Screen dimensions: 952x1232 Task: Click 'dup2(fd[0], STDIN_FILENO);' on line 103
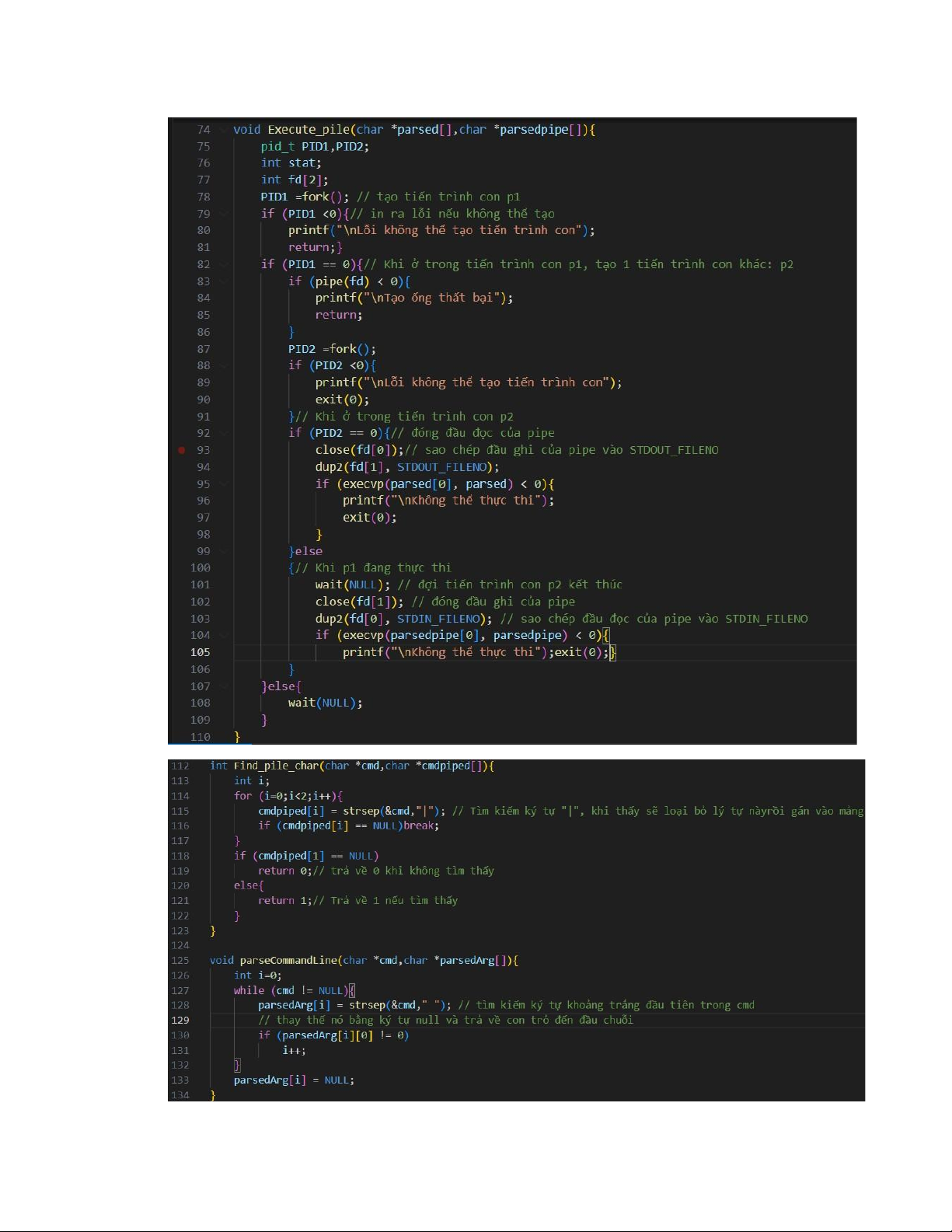point(403,619)
